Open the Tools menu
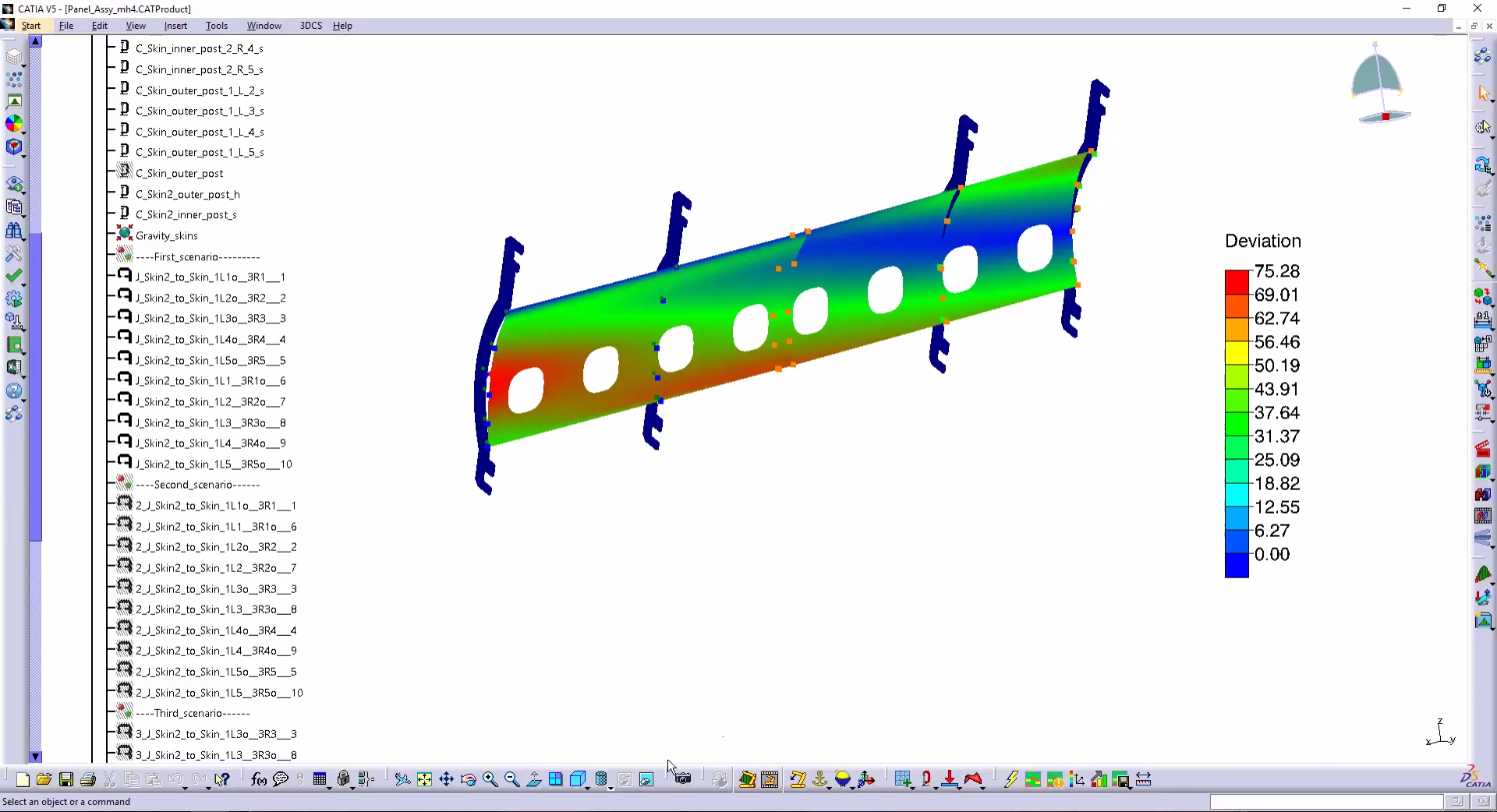The image size is (1497, 812). click(x=216, y=26)
